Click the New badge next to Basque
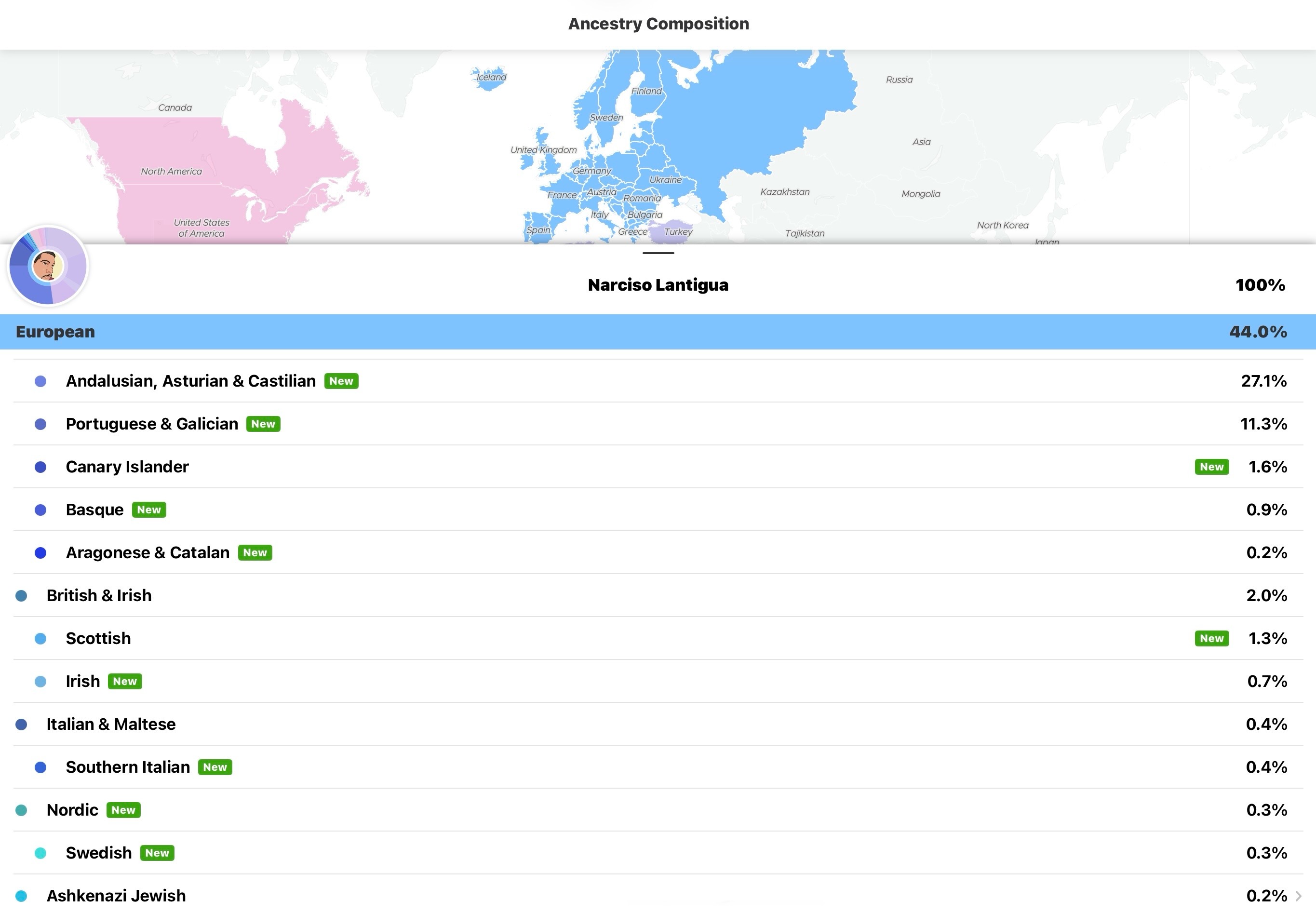The height and width of the screenshot is (913, 1316). point(148,510)
